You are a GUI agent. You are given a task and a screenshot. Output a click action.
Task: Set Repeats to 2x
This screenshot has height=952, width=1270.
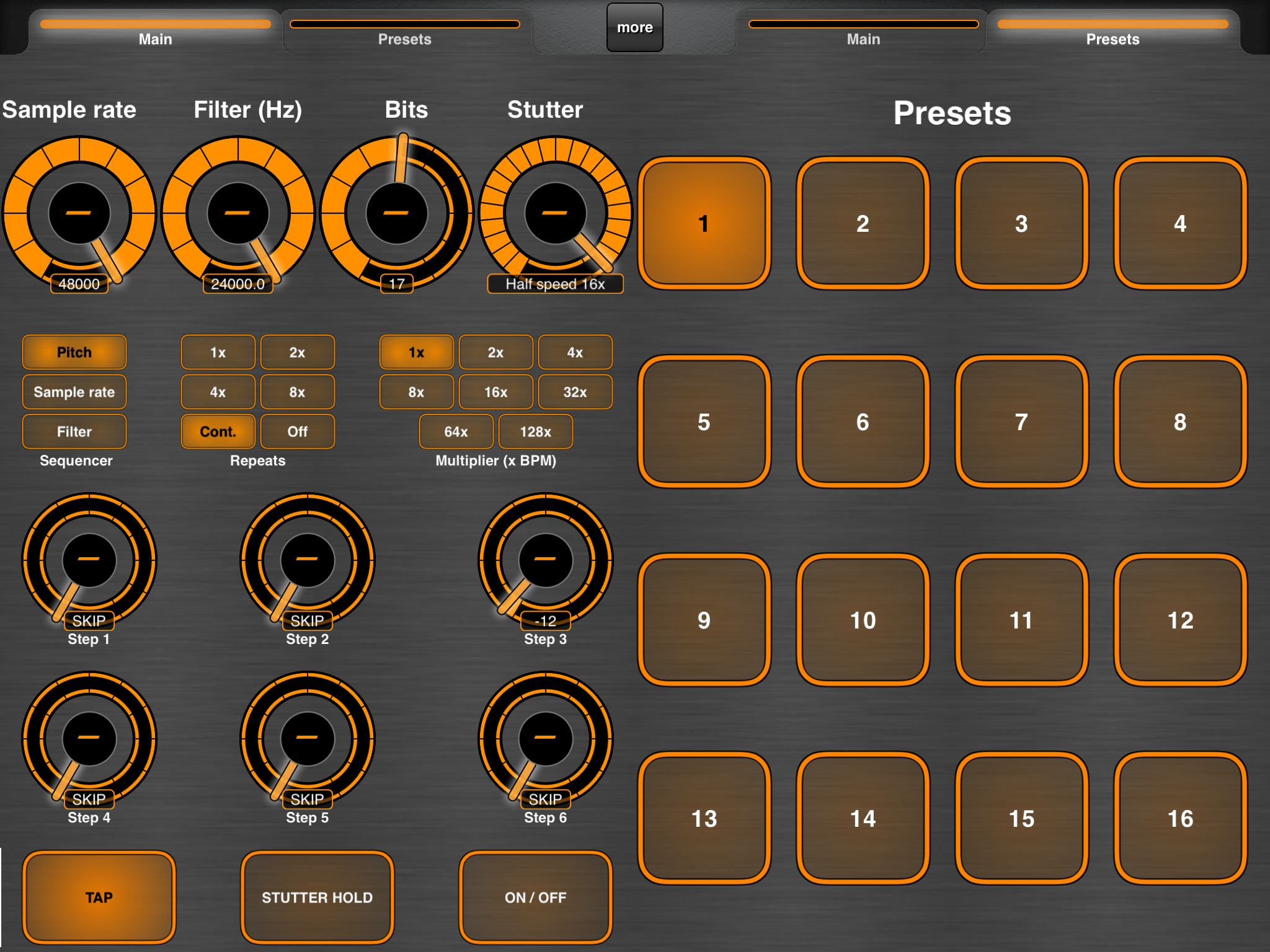click(298, 352)
